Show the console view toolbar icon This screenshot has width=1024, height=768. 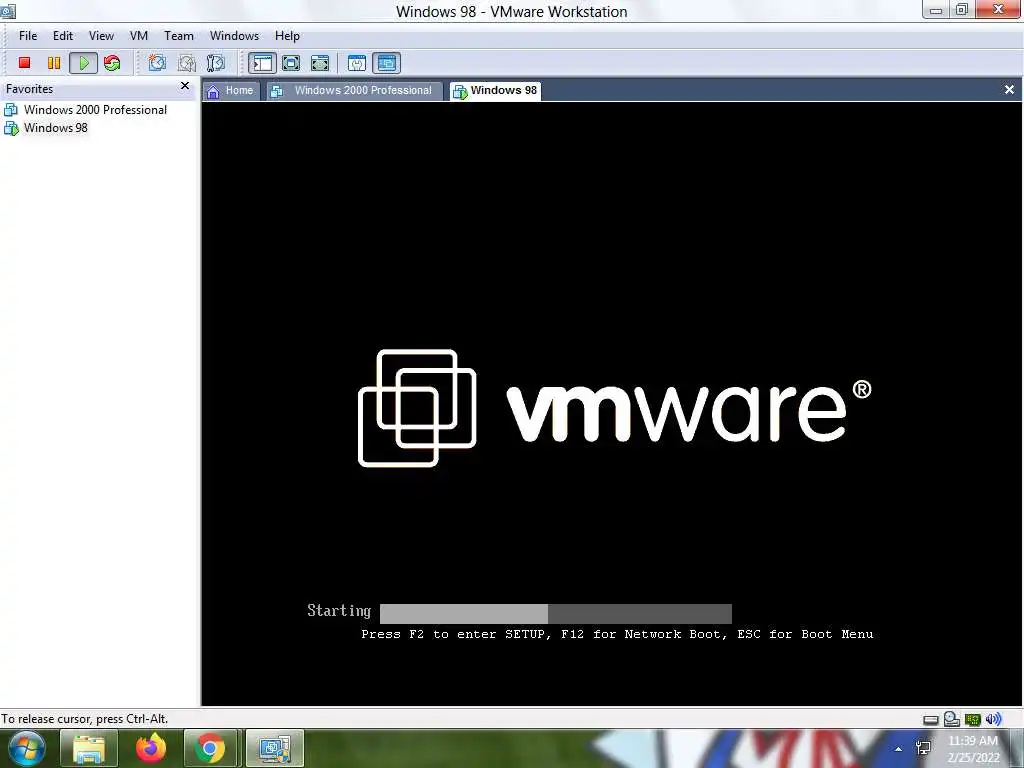[x=387, y=63]
